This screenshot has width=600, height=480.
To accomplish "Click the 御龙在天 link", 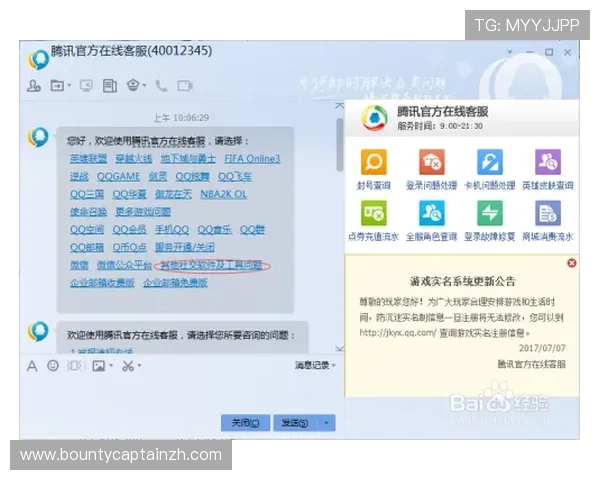I will pos(173,194).
